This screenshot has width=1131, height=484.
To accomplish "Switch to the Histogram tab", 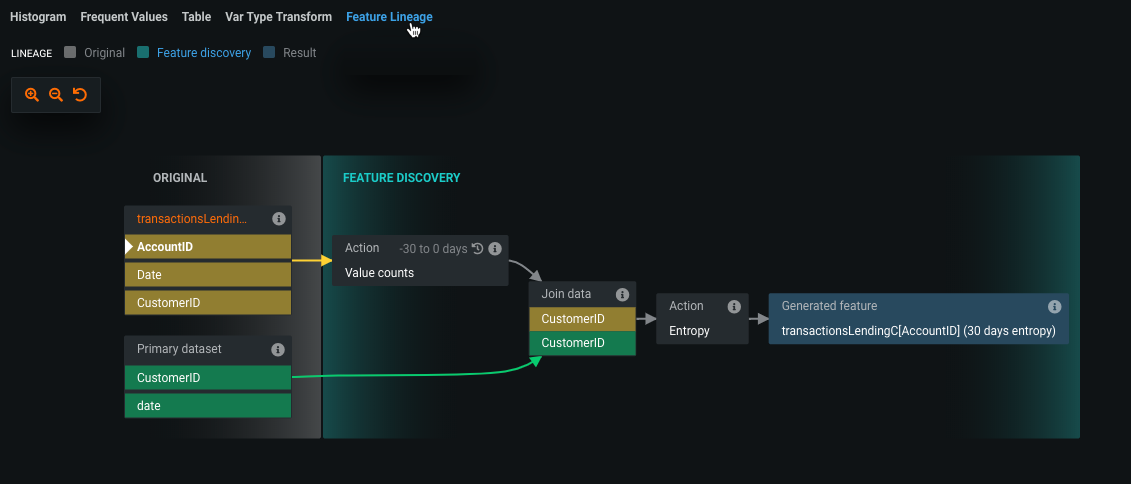I will point(38,17).
